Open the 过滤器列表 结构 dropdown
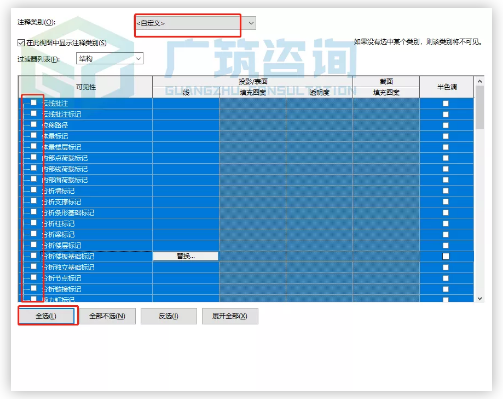The width and height of the screenshot is (503, 399). [x=110, y=59]
